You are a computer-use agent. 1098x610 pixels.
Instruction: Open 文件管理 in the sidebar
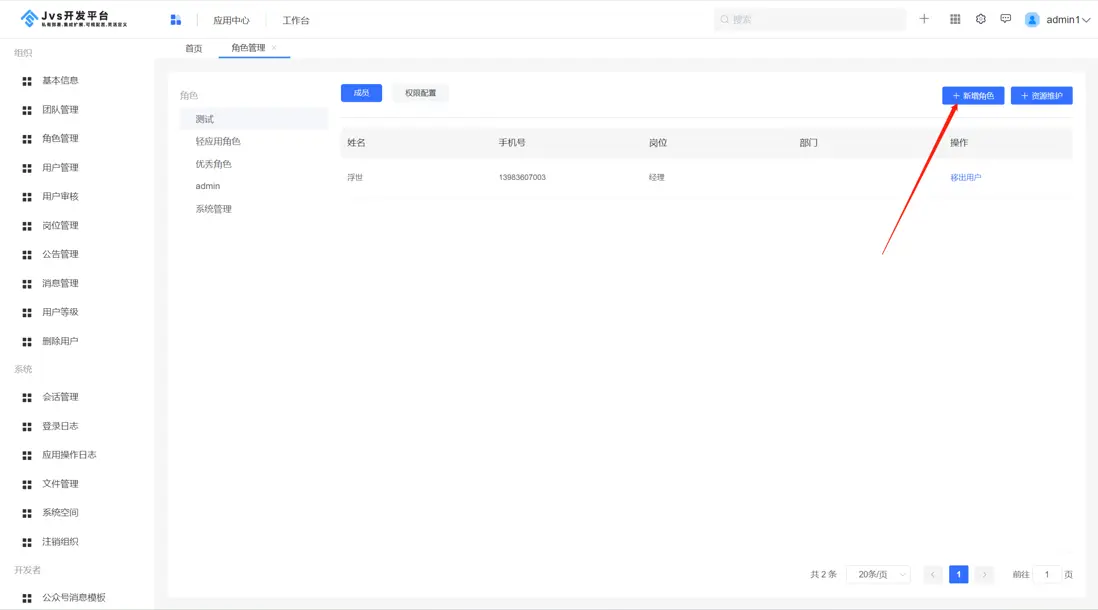(60, 484)
